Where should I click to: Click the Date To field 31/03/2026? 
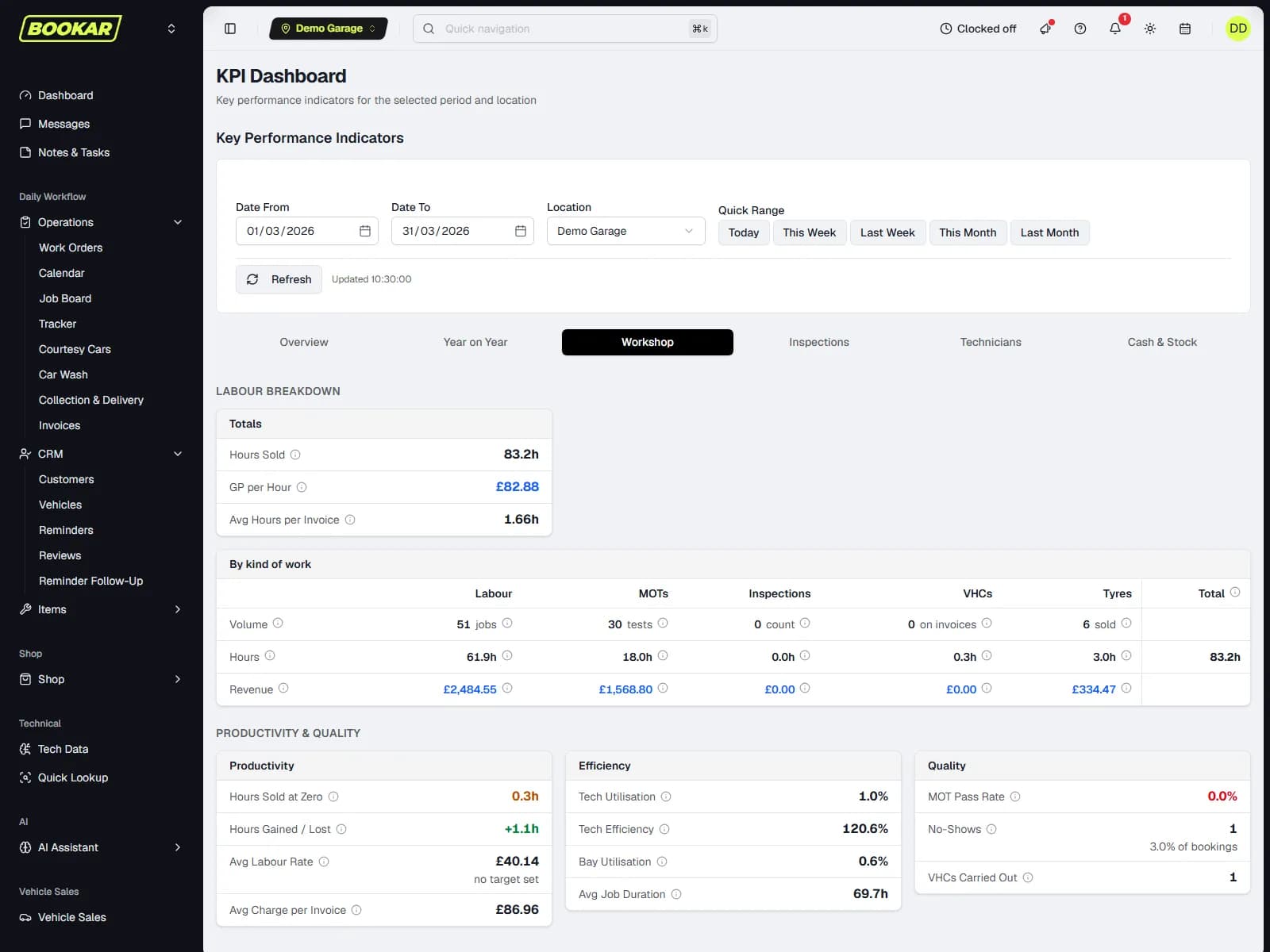pos(463,231)
